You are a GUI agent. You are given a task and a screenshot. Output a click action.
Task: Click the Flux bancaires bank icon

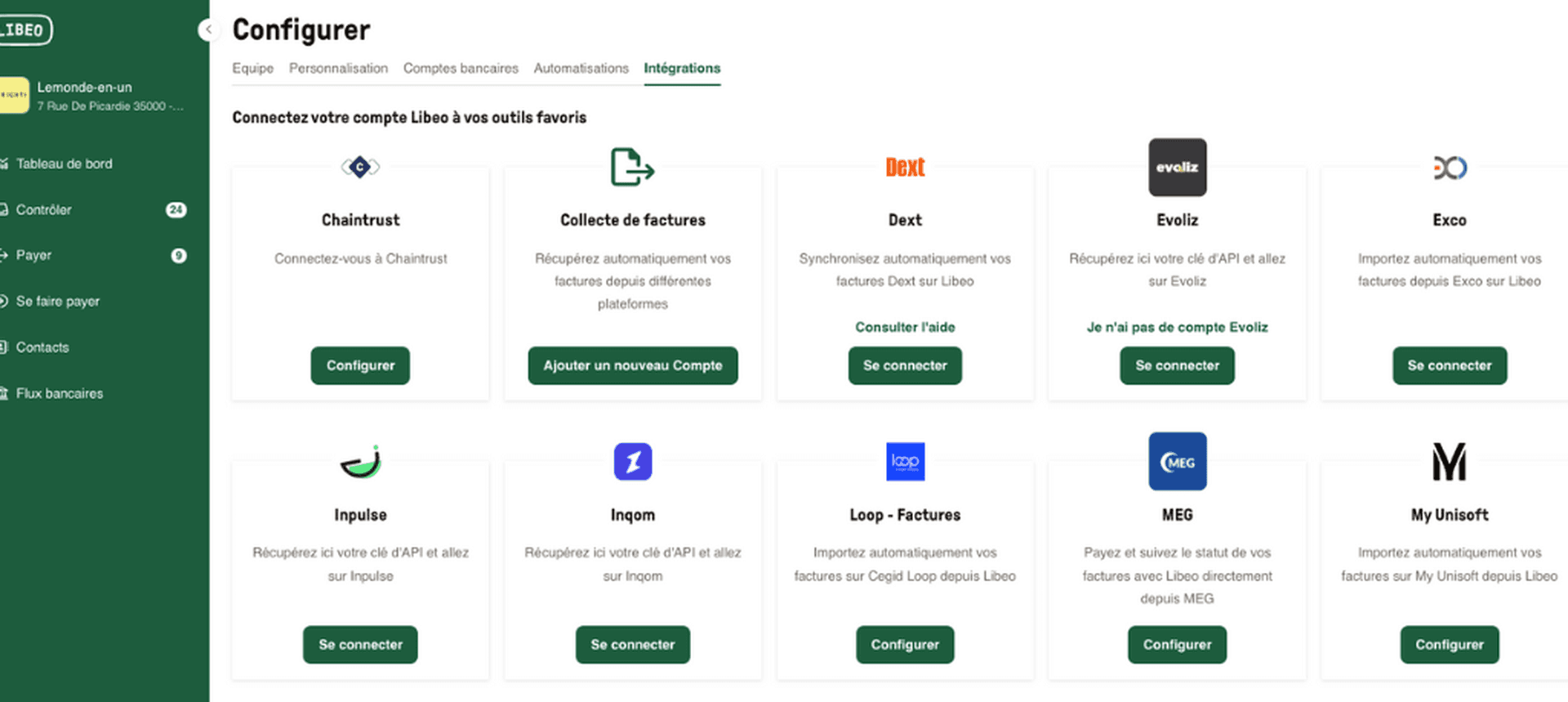pyautogui.click(x=3, y=393)
